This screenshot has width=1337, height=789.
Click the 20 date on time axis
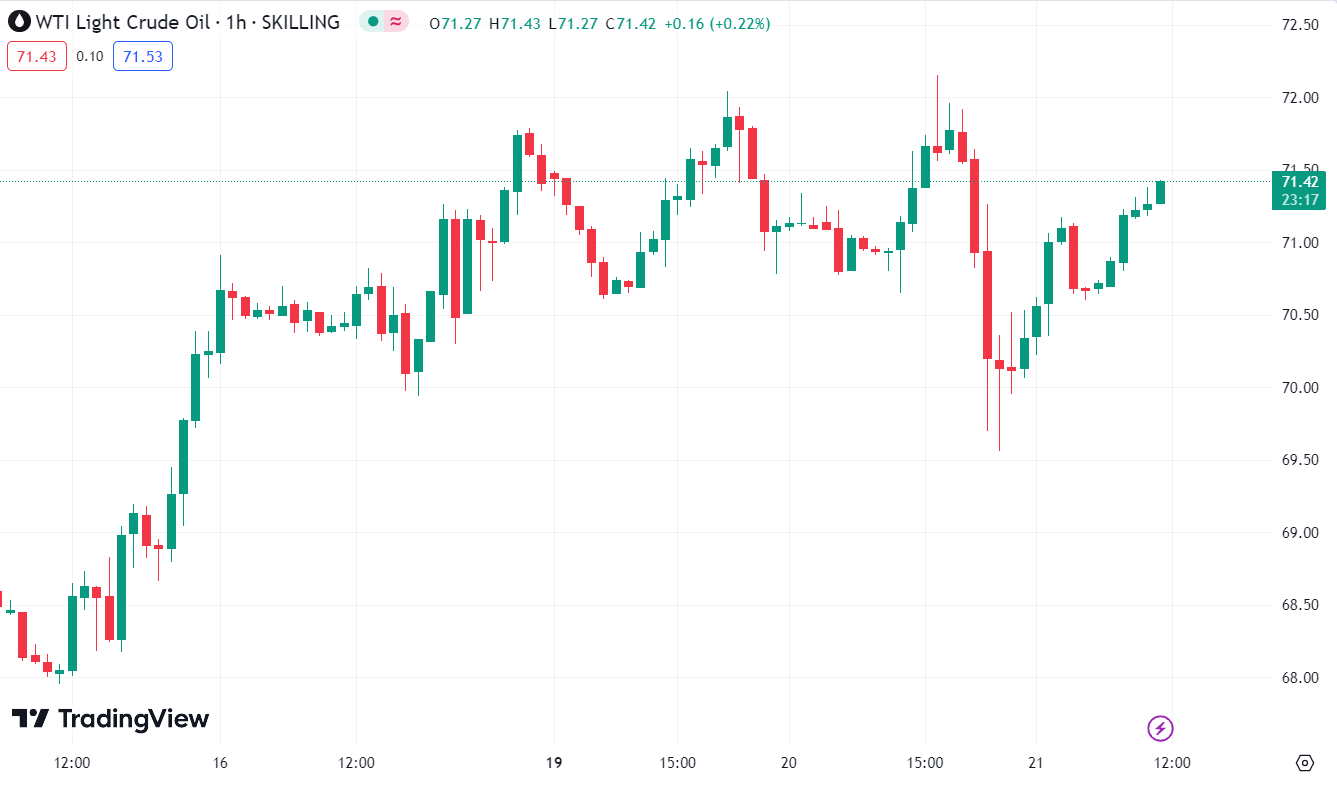pos(788,763)
